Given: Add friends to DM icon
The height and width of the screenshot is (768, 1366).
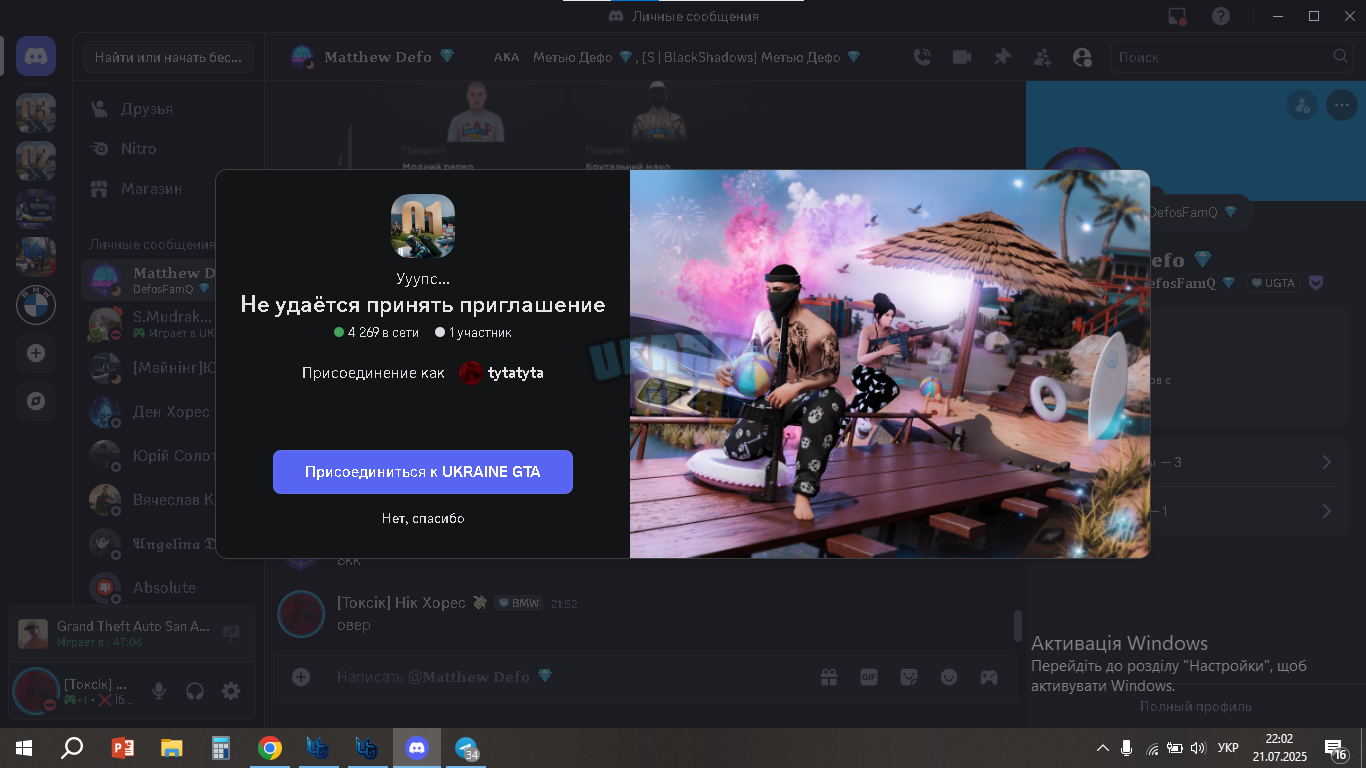Looking at the screenshot, I should pyautogui.click(x=1042, y=57).
